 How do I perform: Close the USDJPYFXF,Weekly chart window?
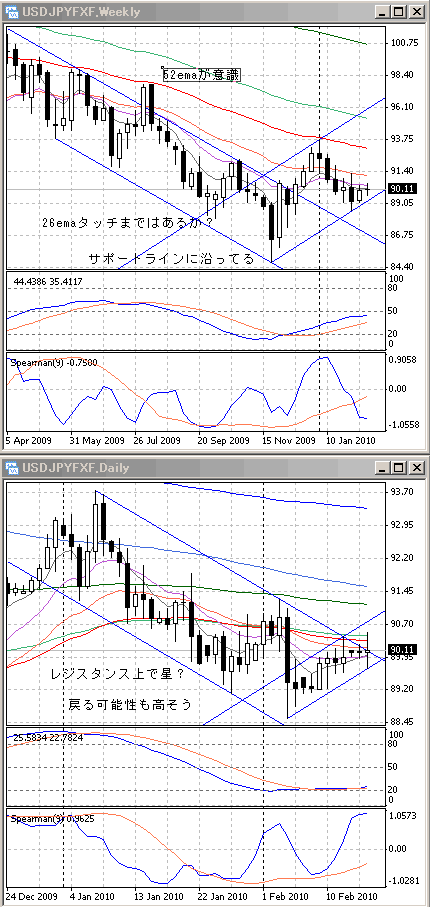pos(417,12)
